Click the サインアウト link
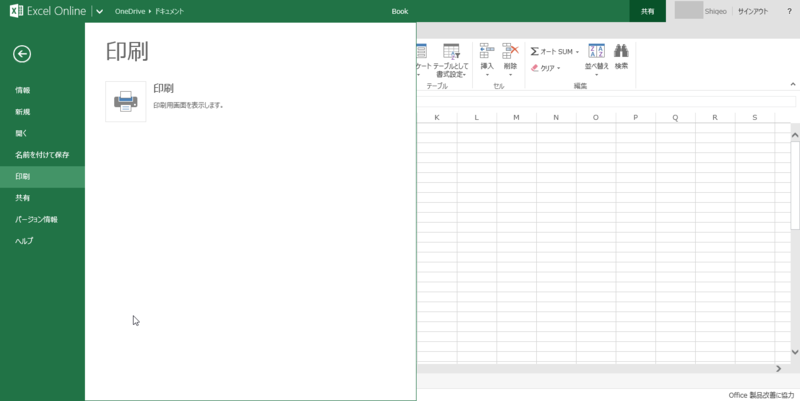The height and width of the screenshot is (401, 800). (x=753, y=11)
